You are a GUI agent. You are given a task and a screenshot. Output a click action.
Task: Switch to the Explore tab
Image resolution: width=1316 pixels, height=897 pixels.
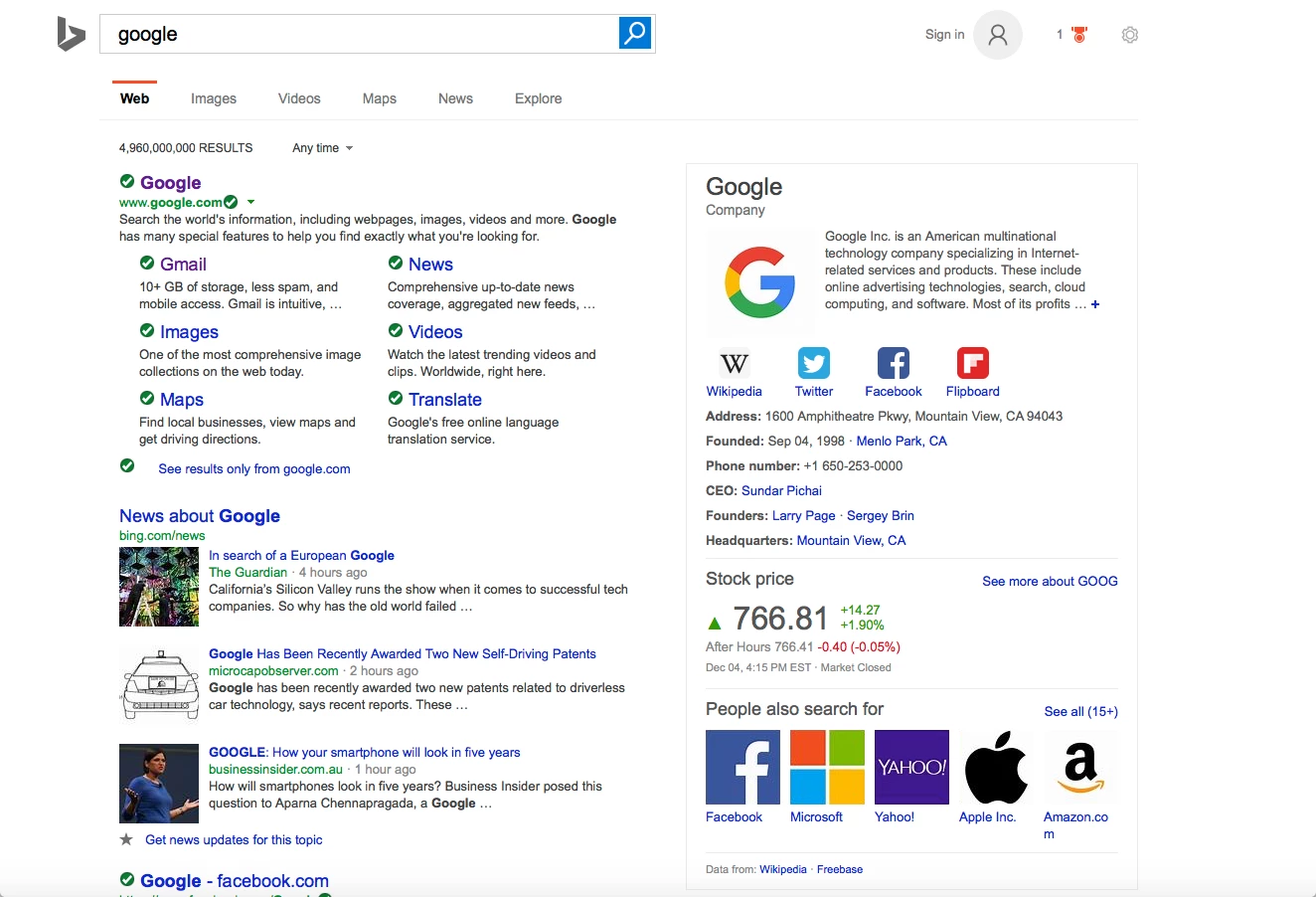[x=538, y=98]
